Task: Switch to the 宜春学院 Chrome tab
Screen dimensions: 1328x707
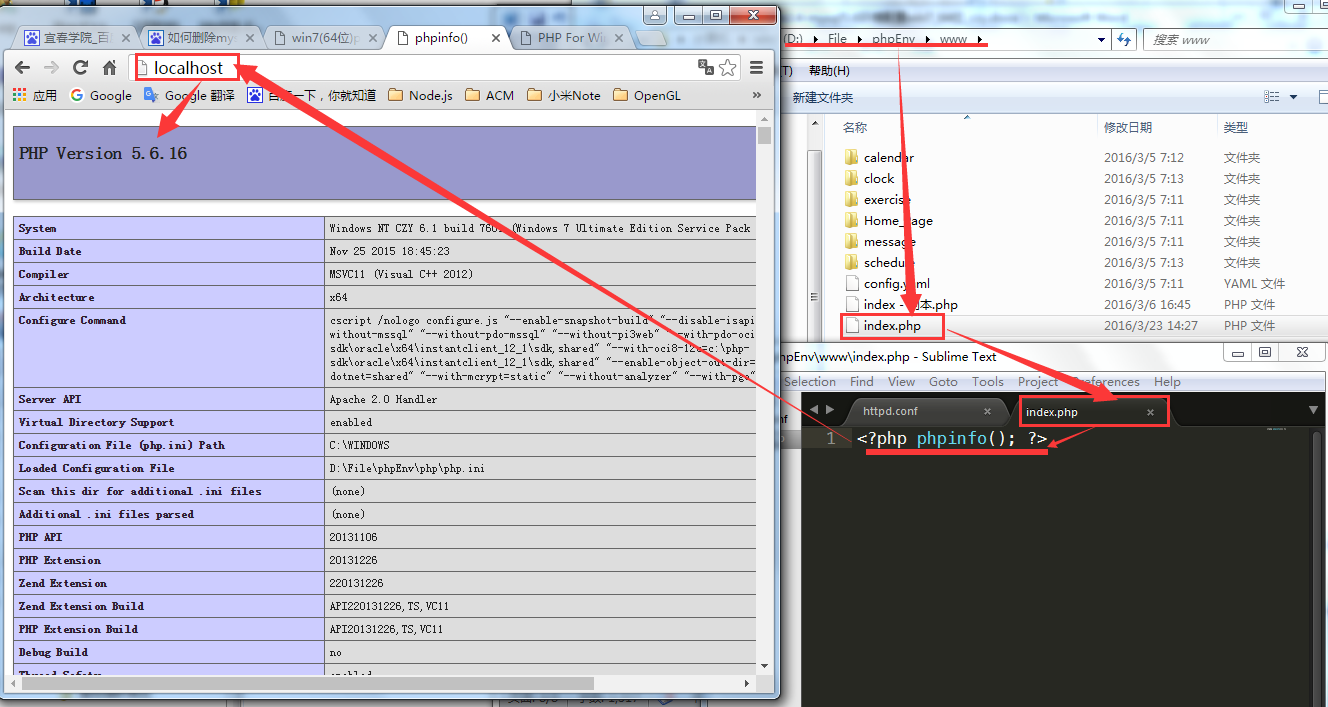Action: [74, 38]
